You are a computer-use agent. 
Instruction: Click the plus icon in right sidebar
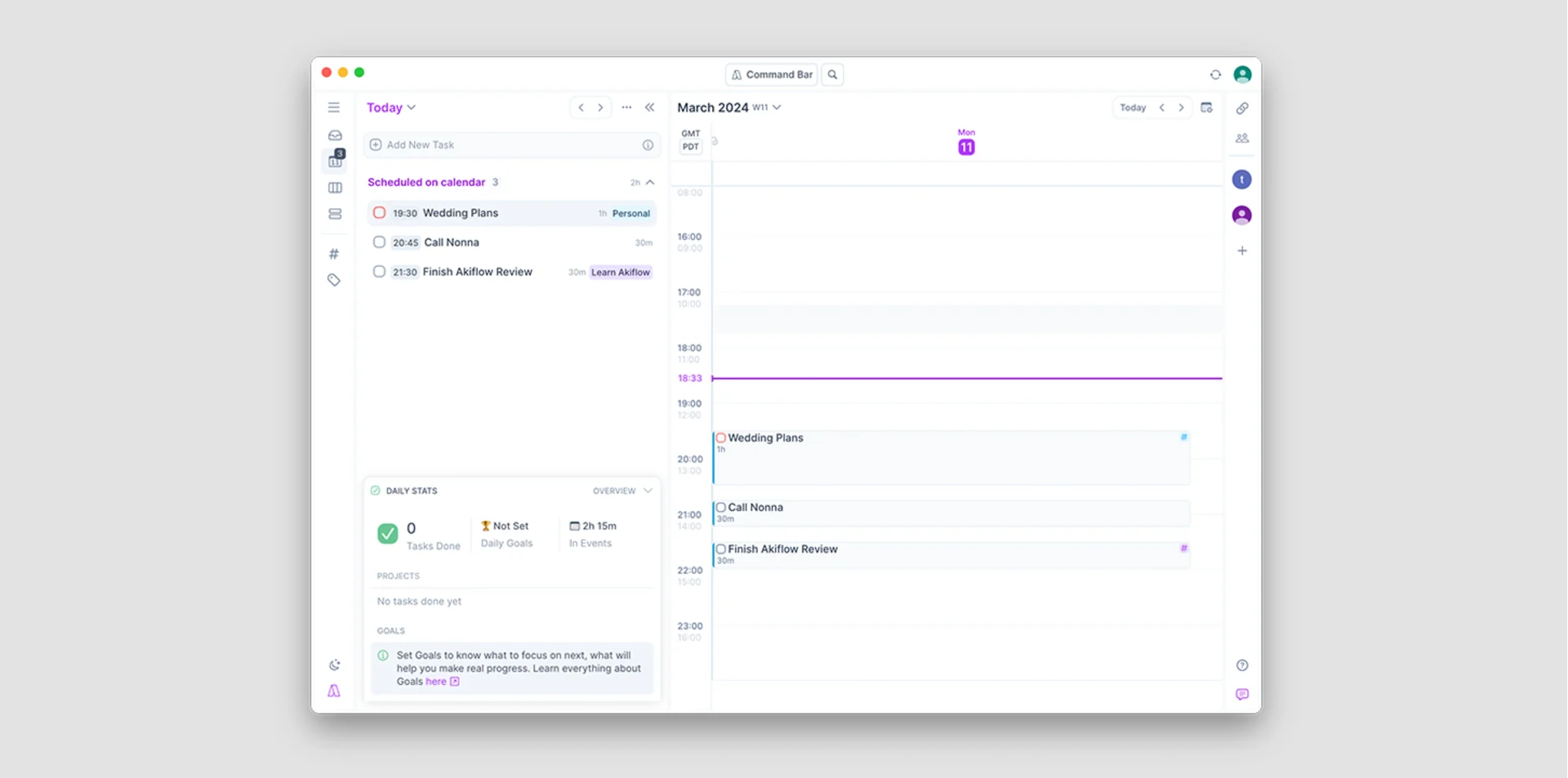(1242, 251)
